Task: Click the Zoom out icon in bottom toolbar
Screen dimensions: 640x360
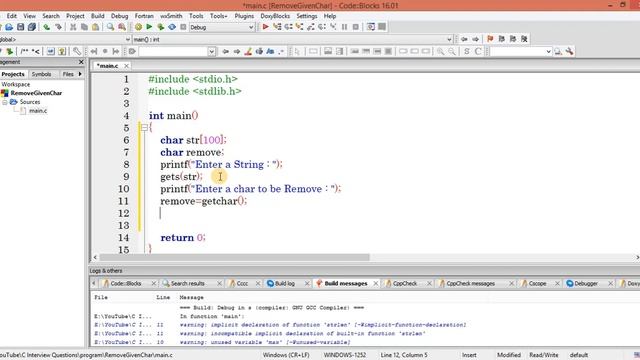Action: pos(452,51)
